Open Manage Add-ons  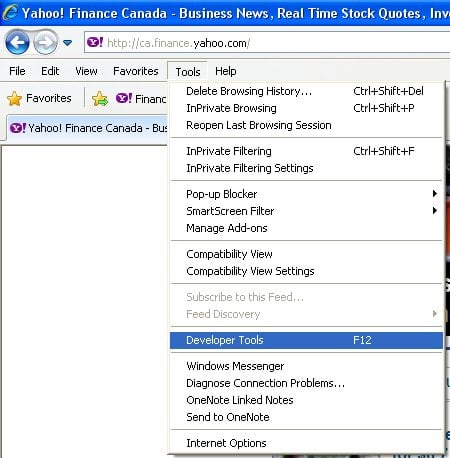(x=307, y=228)
